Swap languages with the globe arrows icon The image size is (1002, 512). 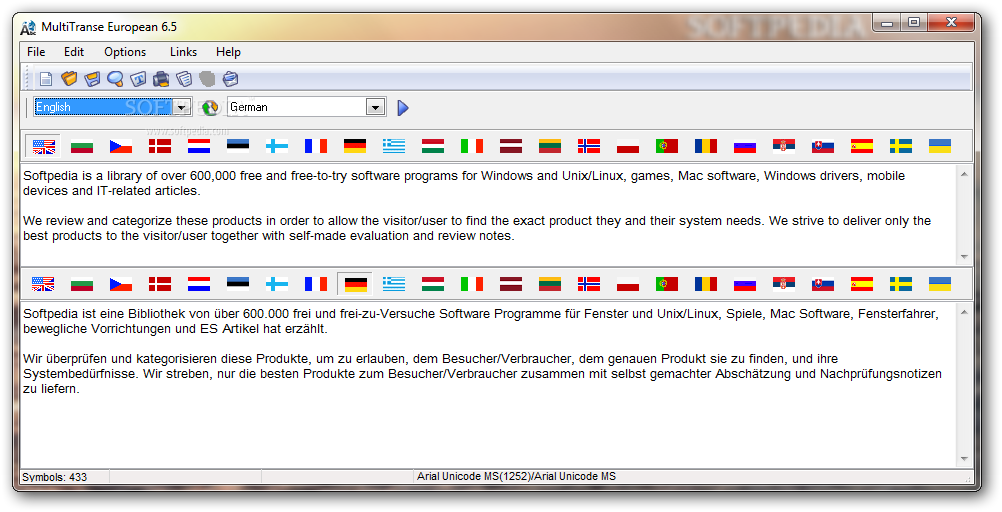(210, 107)
